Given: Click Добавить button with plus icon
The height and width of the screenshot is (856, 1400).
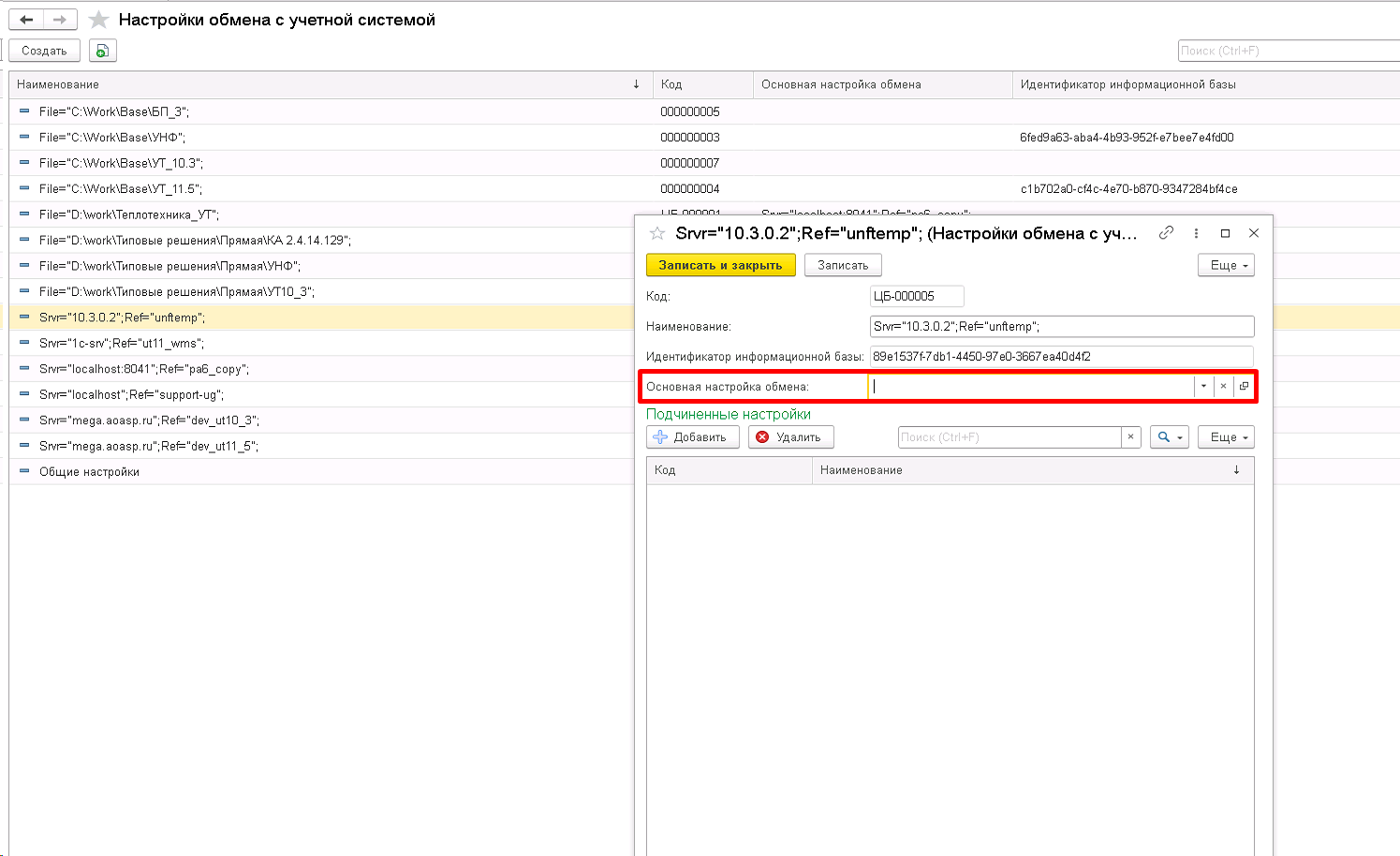Looking at the screenshot, I should (693, 437).
